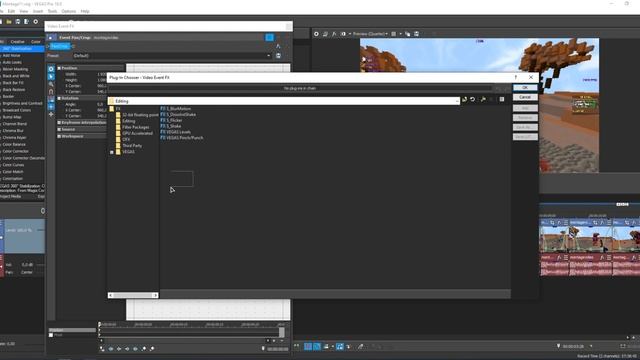640x360 pixels.
Task: Switch to the Color tab in FX list
Action: (x=36, y=42)
